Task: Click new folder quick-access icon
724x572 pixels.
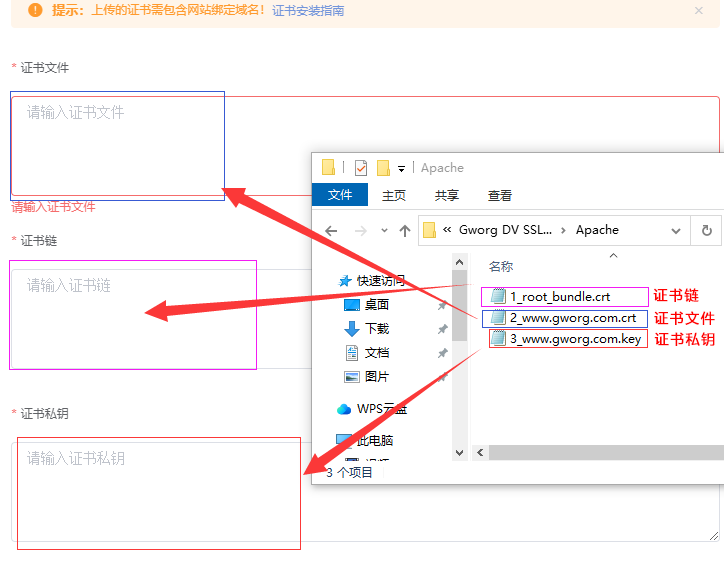Action: coord(383,168)
